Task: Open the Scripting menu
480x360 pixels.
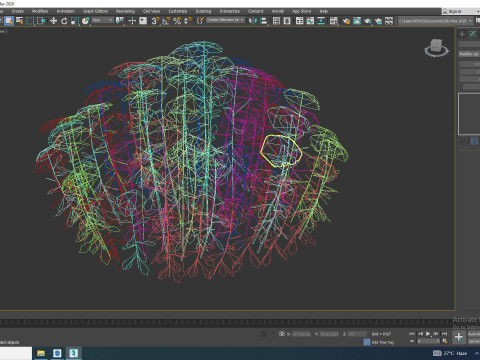Action: tap(203, 11)
